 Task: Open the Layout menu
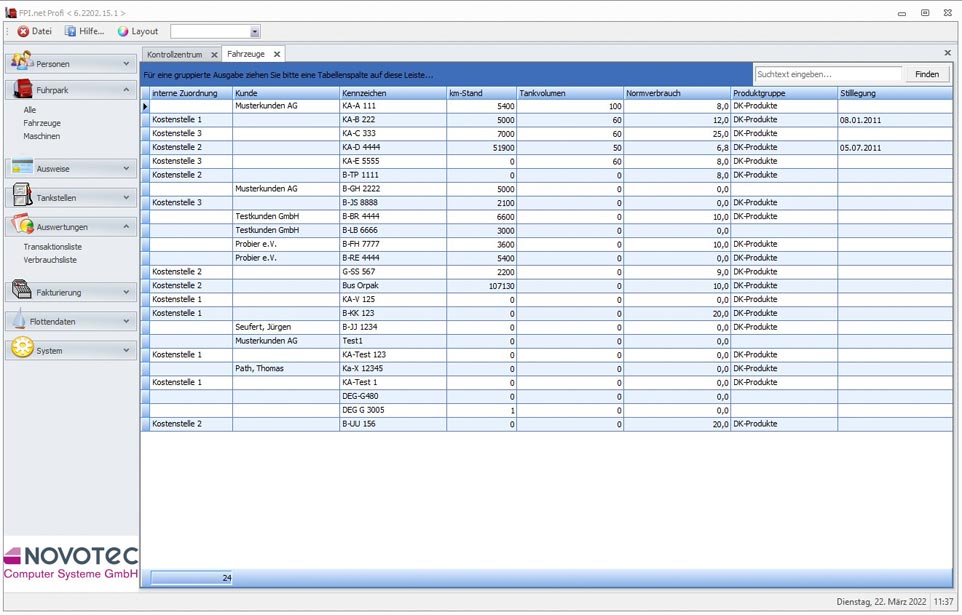138,32
